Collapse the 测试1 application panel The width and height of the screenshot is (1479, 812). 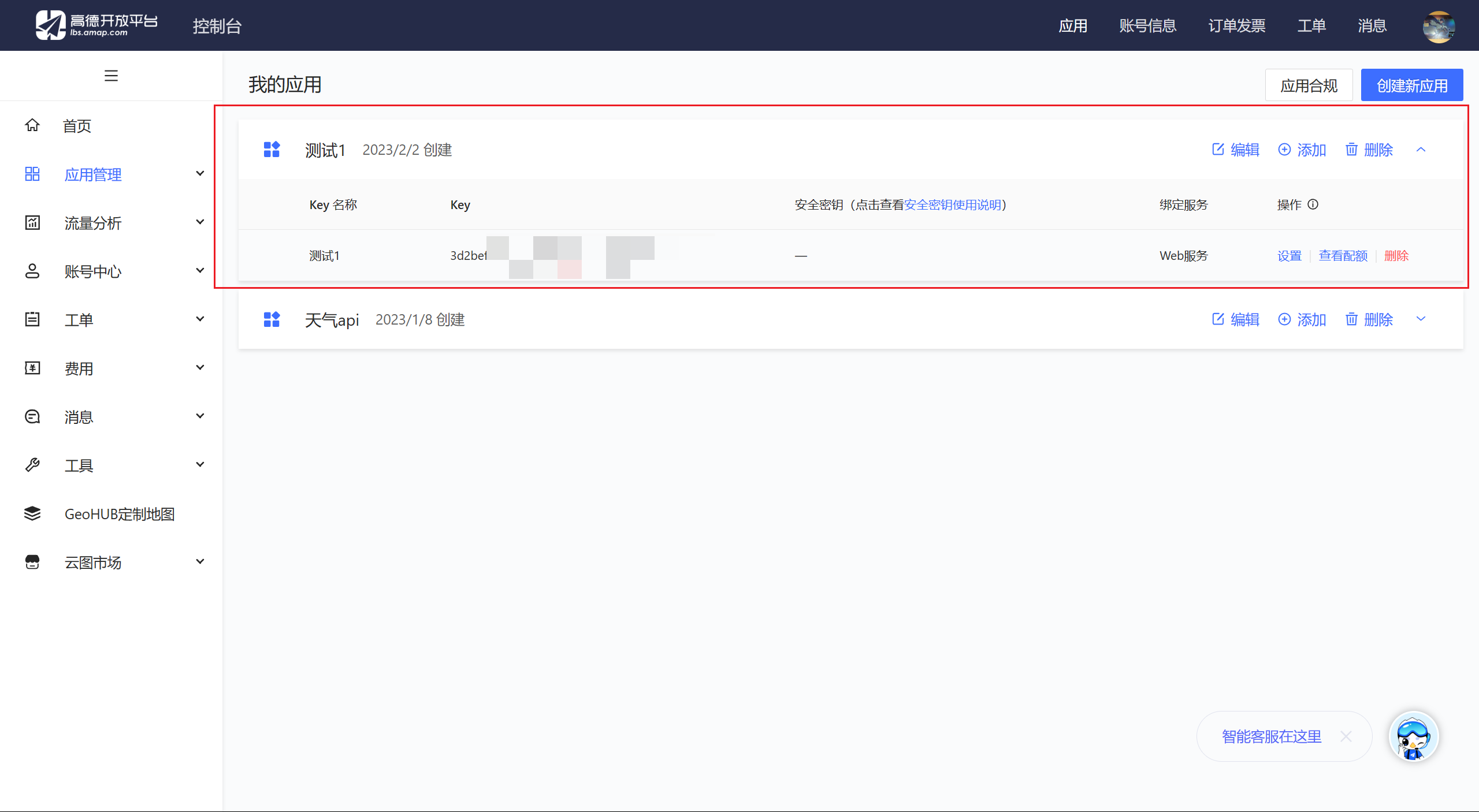pyautogui.click(x=1421, y=150)
